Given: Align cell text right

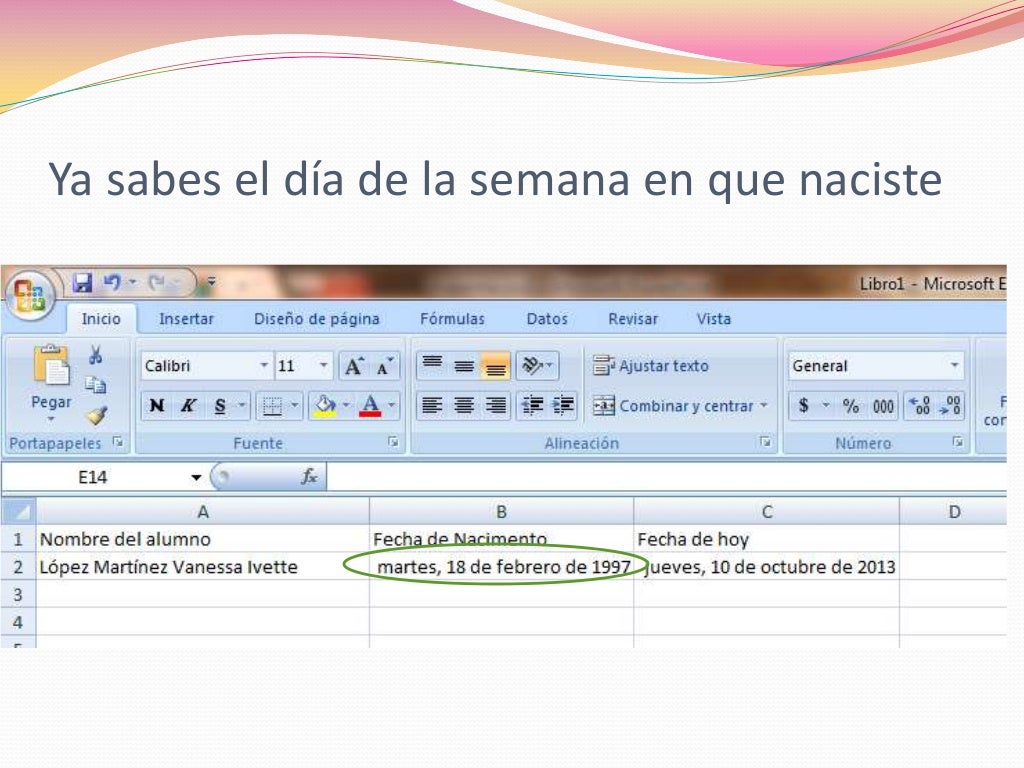Looking at the screenshot, I should pos(496,406).
